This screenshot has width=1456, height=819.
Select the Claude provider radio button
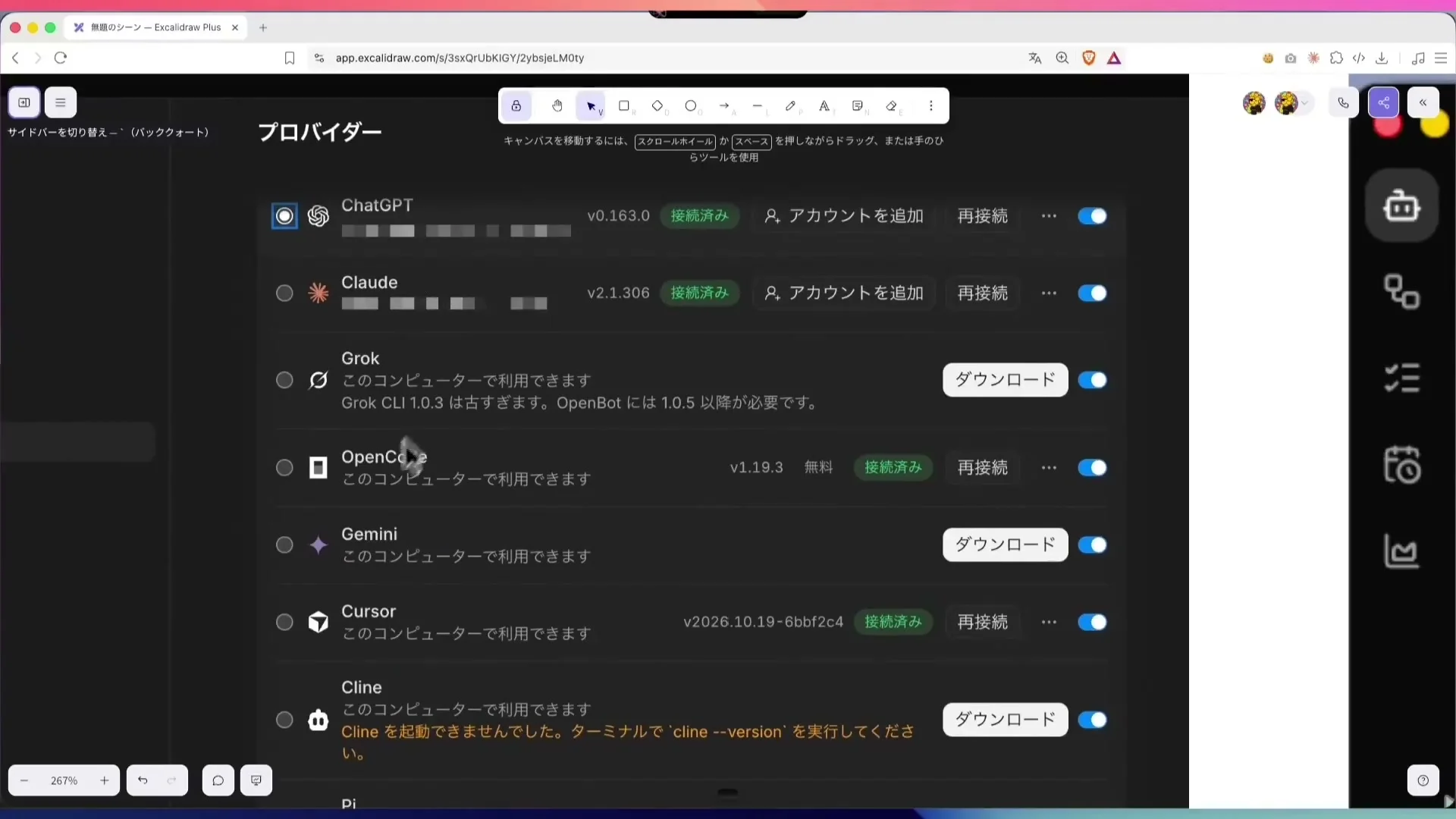pos(284,293)
